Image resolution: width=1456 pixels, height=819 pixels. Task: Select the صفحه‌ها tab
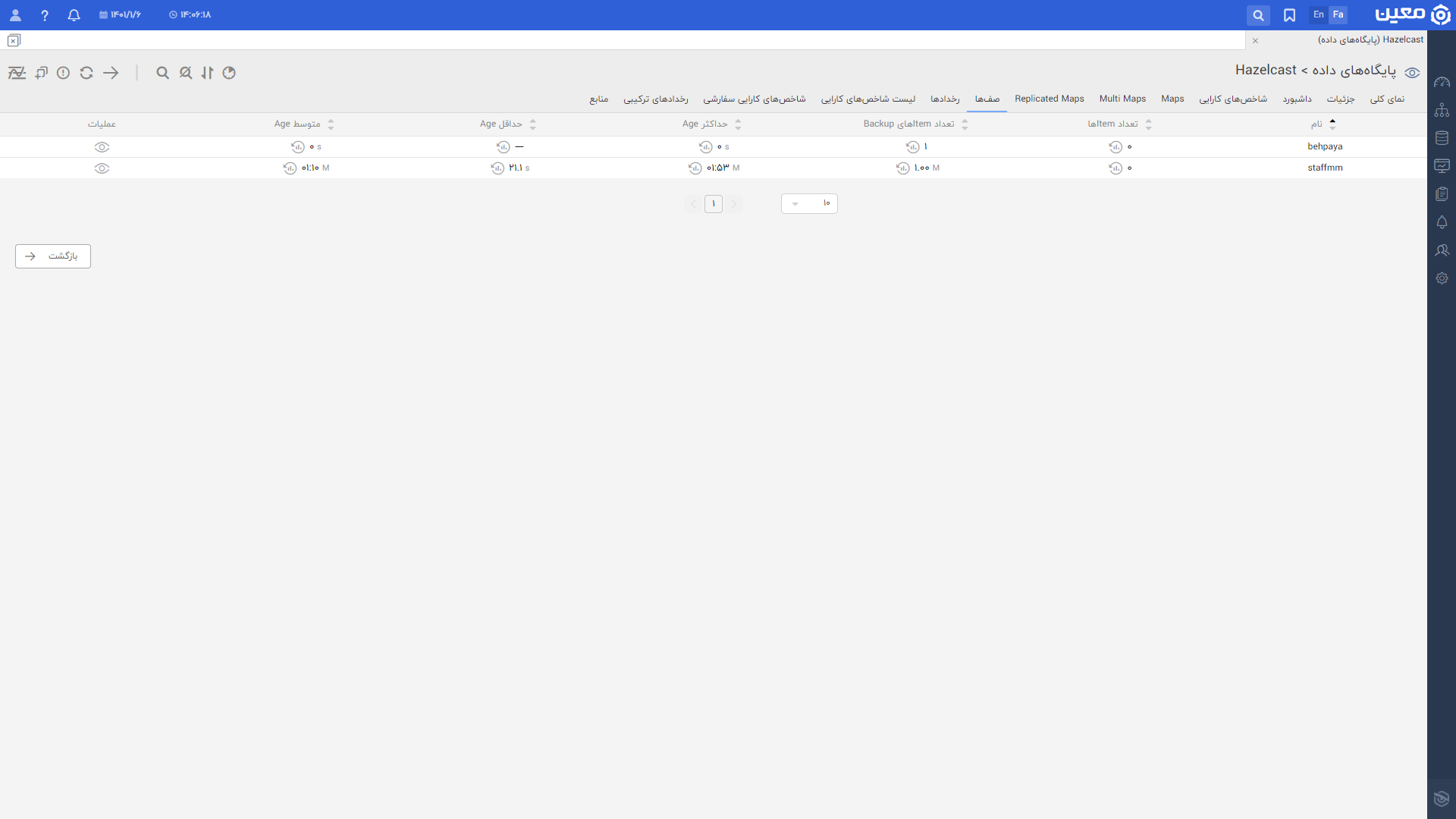(986, 99)
